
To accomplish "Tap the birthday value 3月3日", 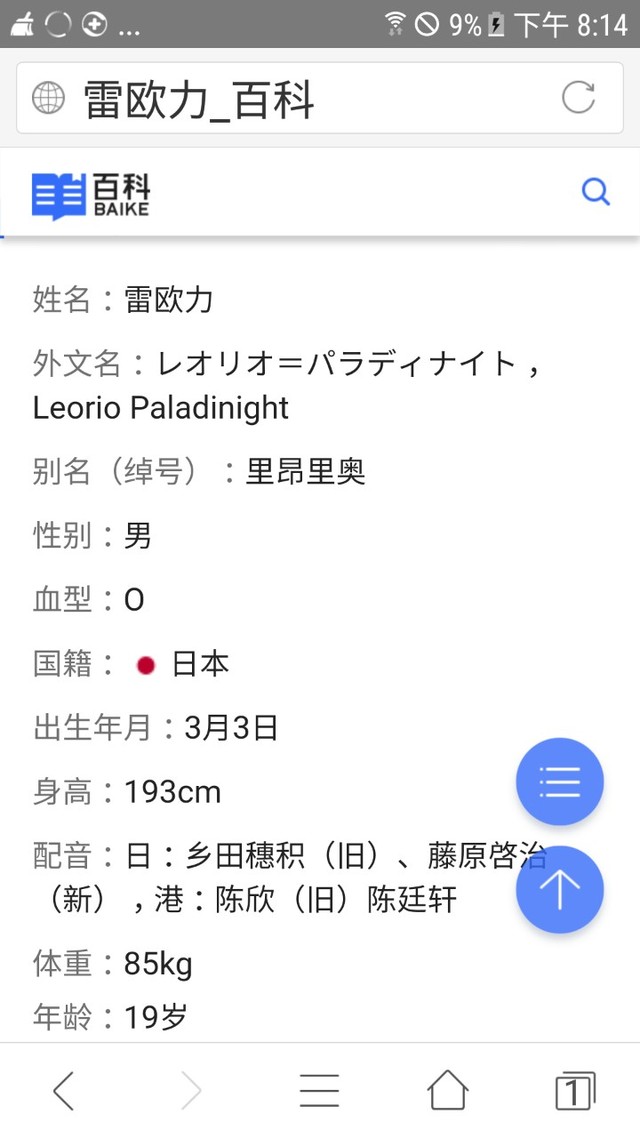I will [231, 728].
